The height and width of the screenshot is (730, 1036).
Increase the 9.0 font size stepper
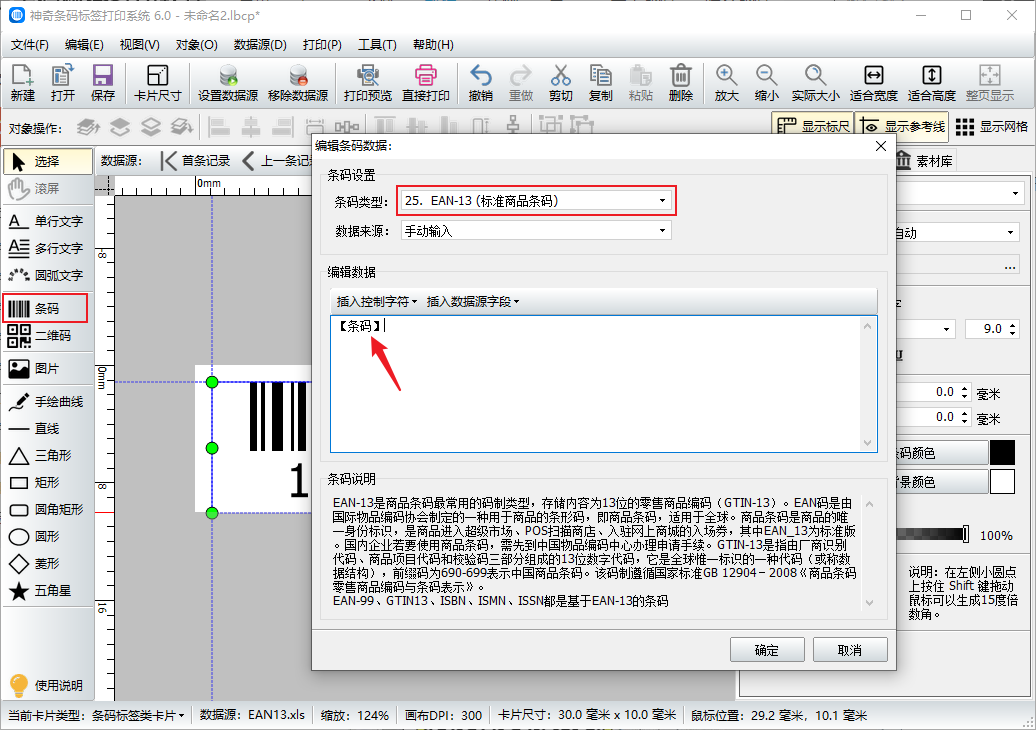click(x=1013, y=324)
